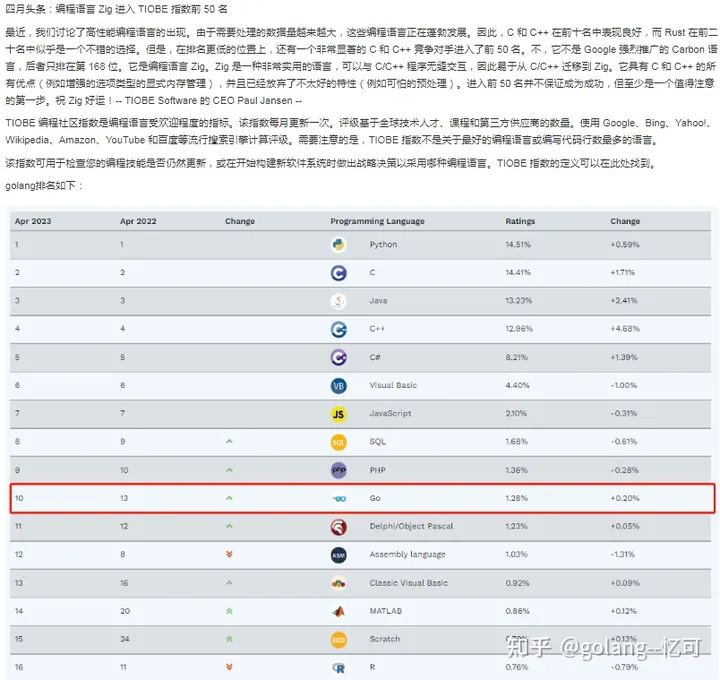Click the 'PHP' language name

coord(377,470)
